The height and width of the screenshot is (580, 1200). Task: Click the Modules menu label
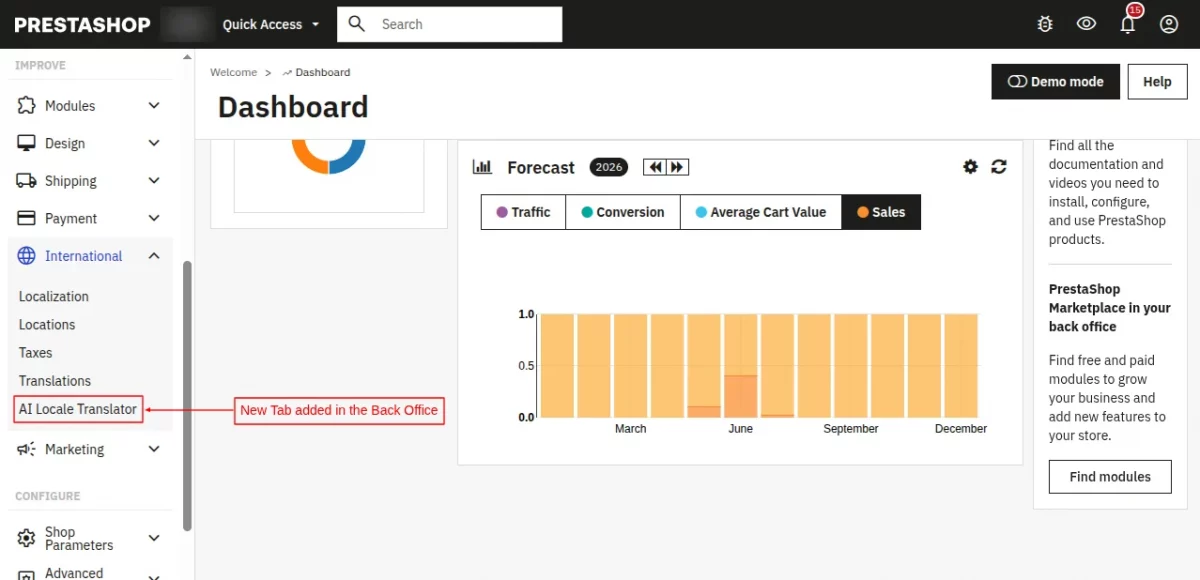[70, 105]
